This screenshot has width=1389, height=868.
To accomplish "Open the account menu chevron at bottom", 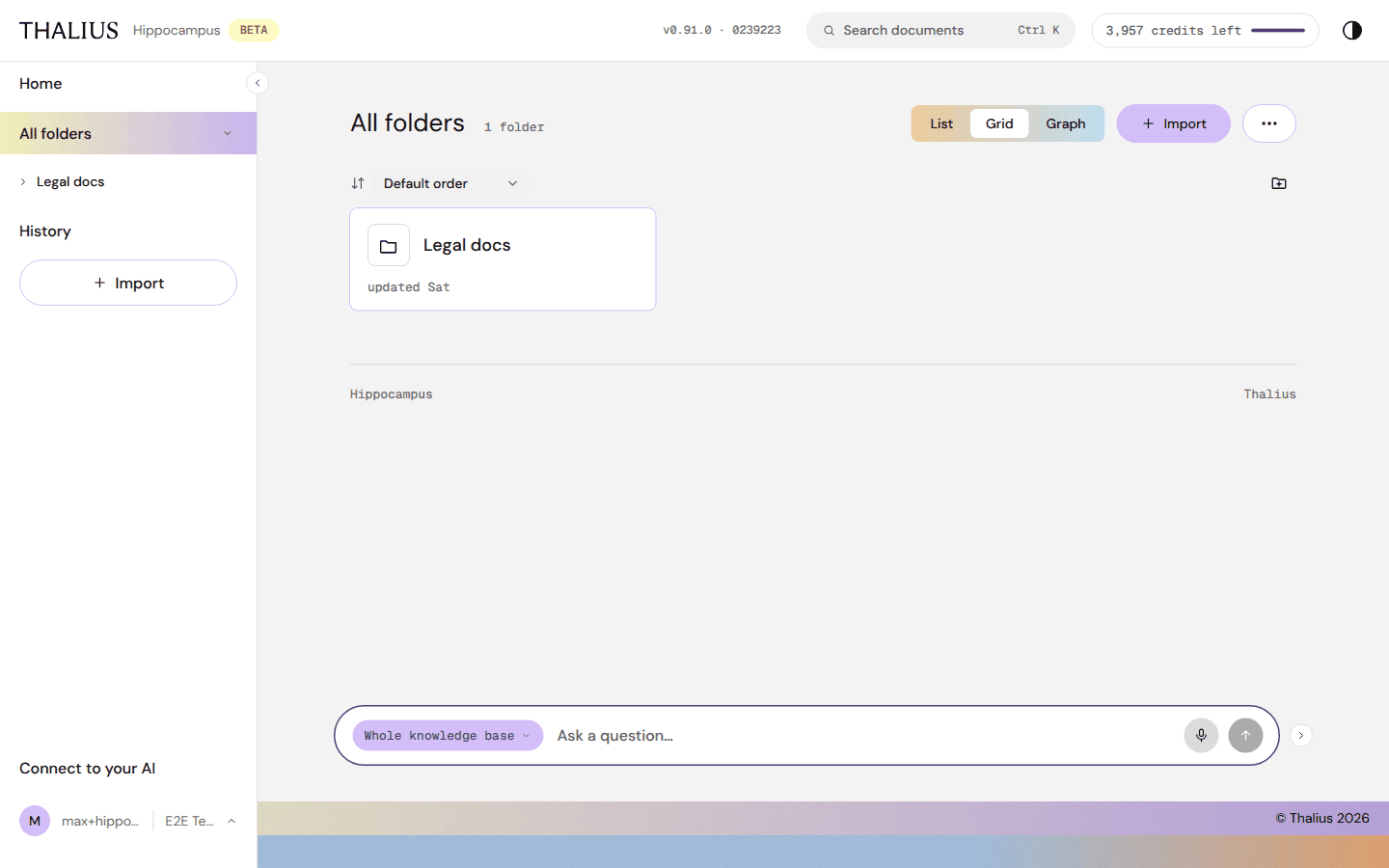I will click(x=231, y=821).
